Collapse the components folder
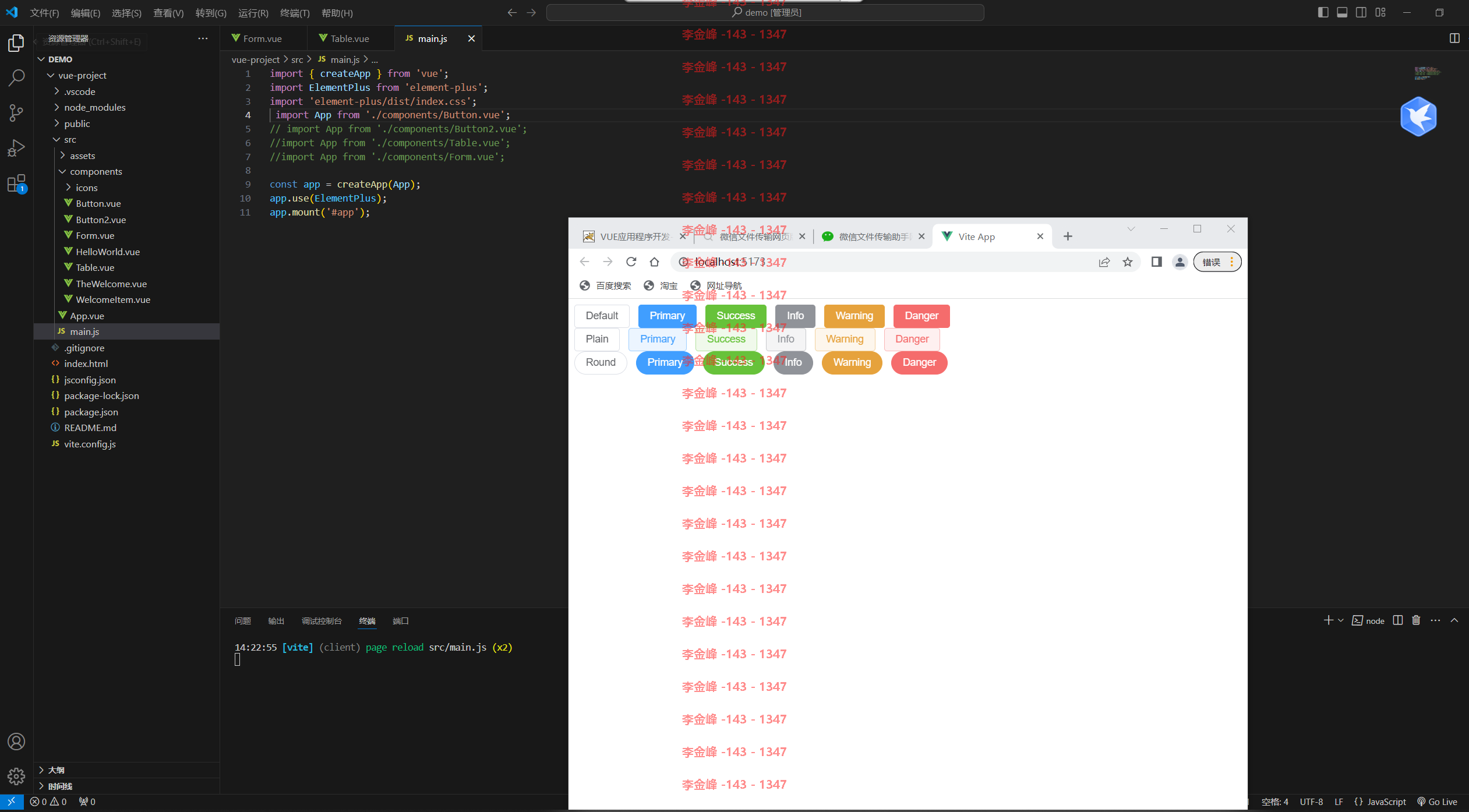The width and height of the screenshot is (1469, 812). pos(63,172)
